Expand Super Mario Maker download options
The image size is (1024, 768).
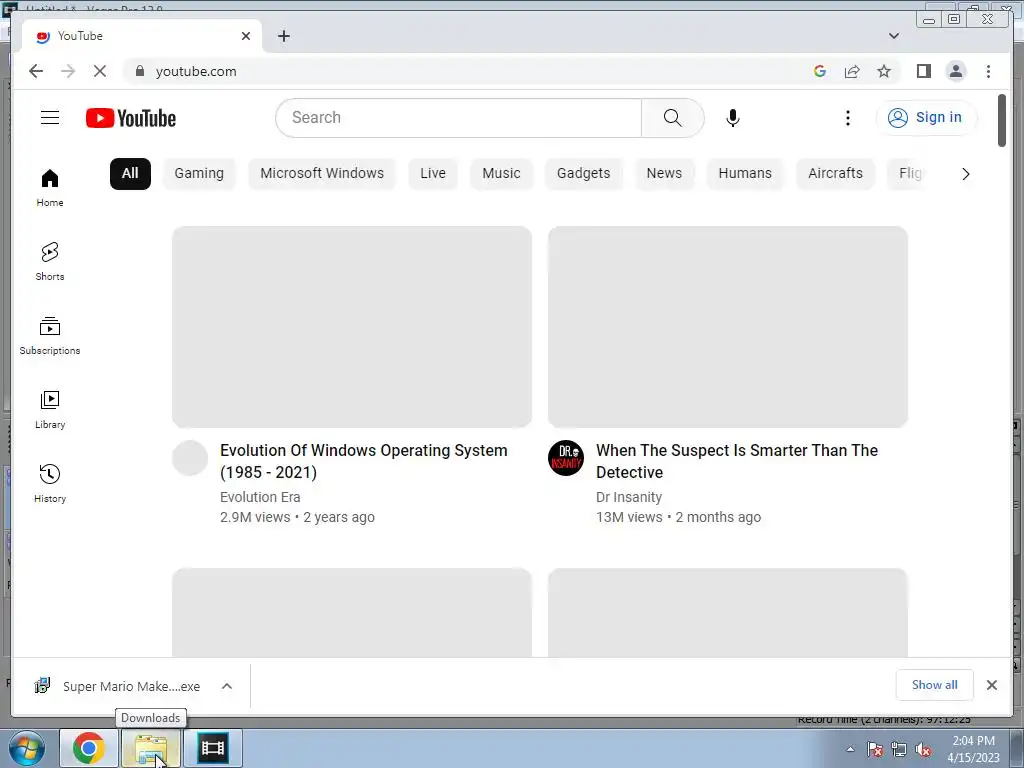(227, 686)
